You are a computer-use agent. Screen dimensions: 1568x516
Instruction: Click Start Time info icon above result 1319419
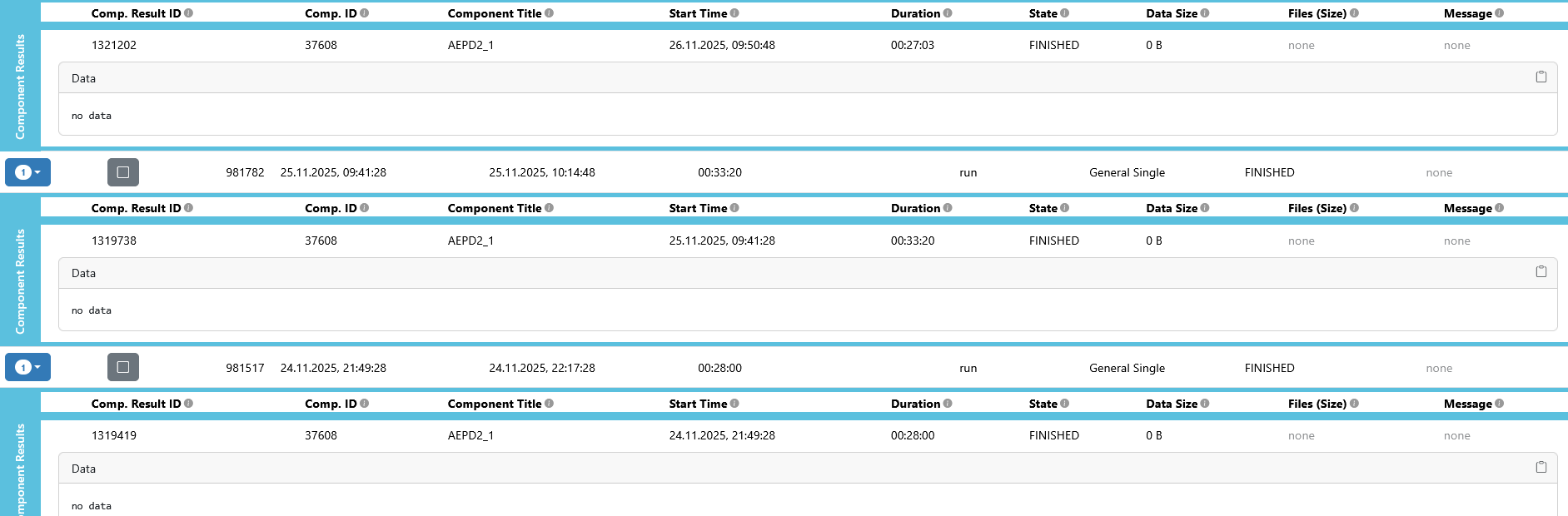[x=734, y=404]
